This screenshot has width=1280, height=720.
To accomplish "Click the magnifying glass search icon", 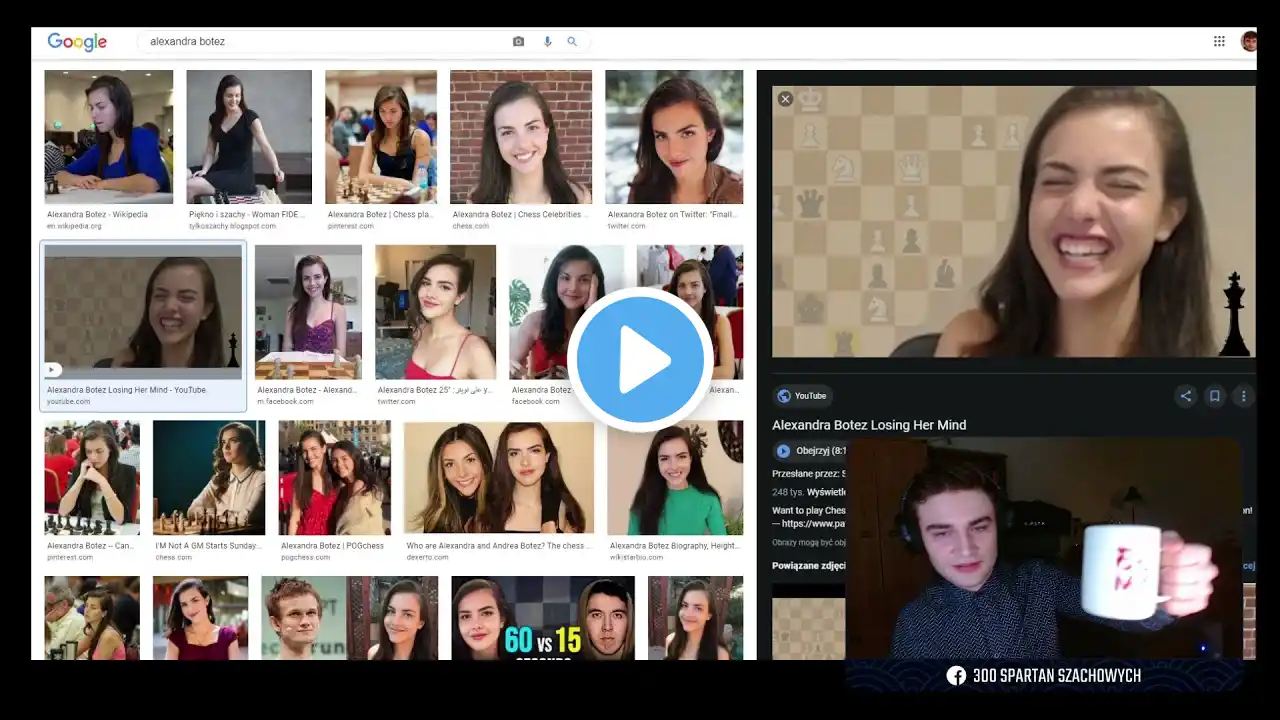I will [572, 42].
